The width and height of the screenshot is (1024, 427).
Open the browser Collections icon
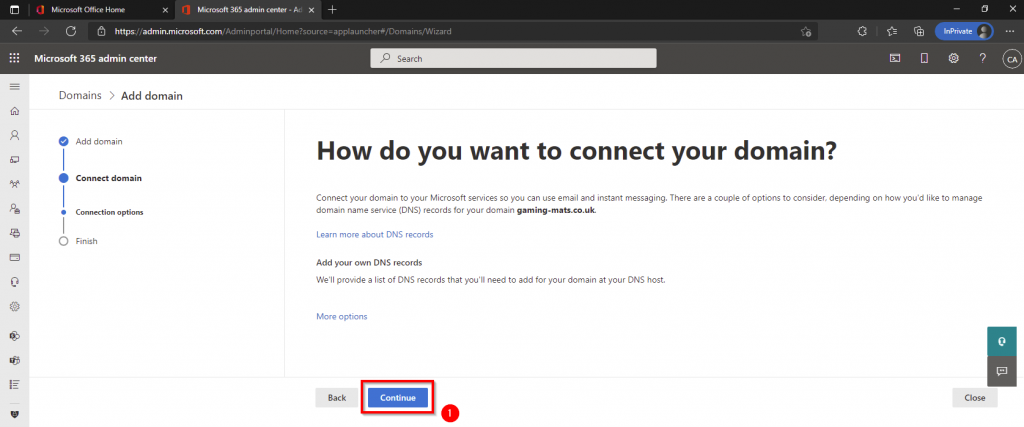click(919, 31)
